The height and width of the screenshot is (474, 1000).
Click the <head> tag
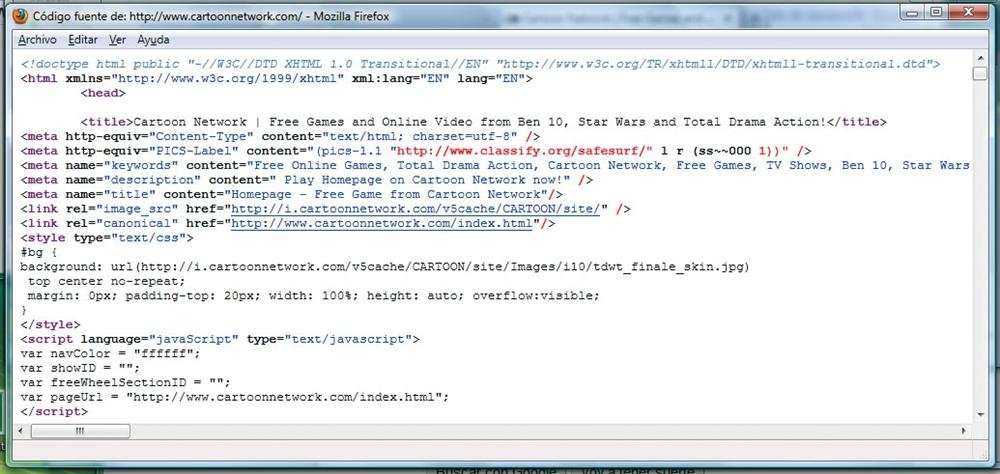coord(103,93)
